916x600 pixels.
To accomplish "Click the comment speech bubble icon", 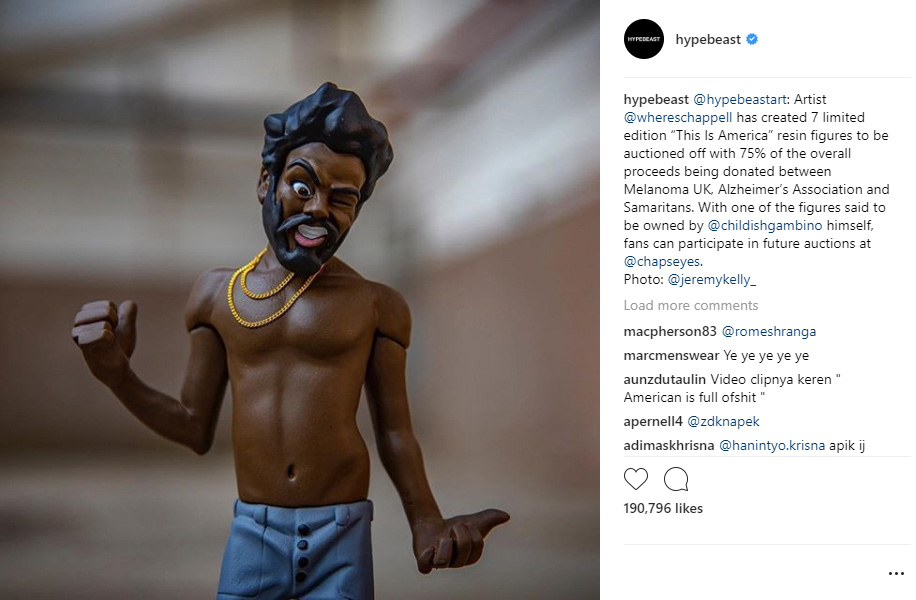I will point(676,479).
